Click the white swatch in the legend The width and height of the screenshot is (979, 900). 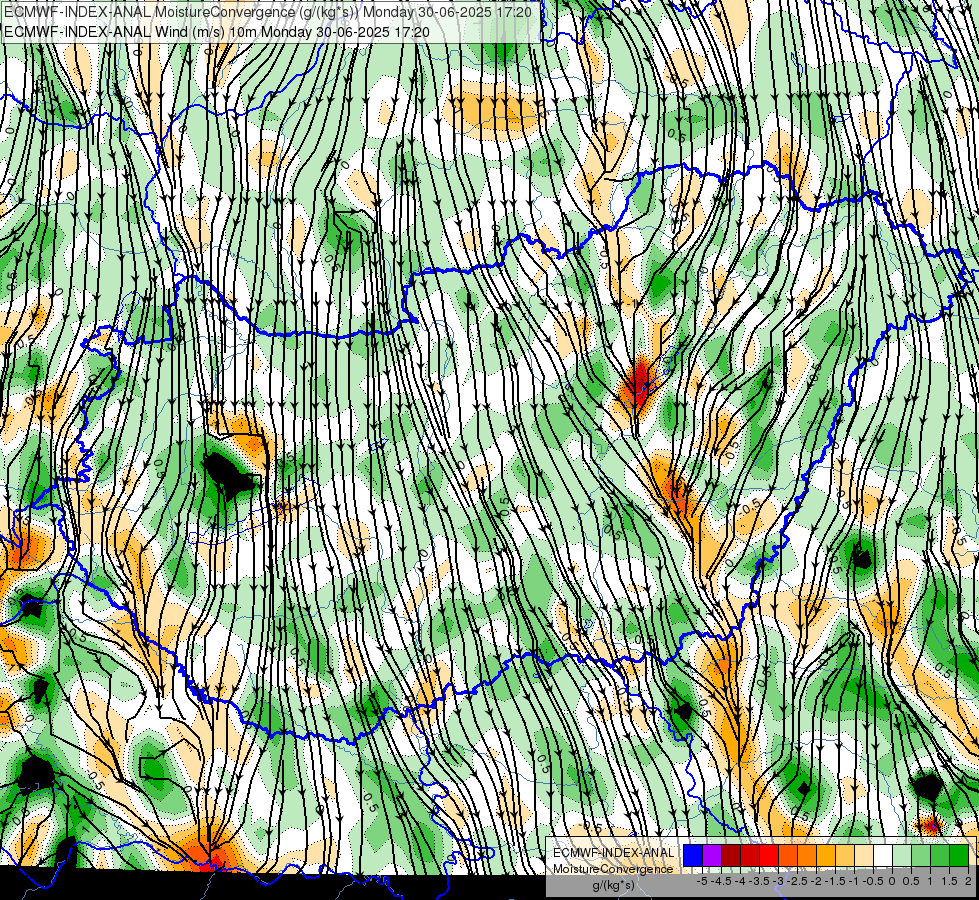click(883, 855)
